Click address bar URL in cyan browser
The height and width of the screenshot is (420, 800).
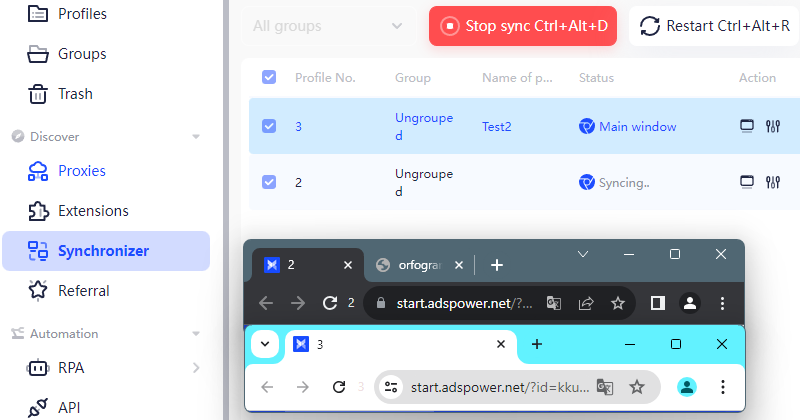[500, 387]
